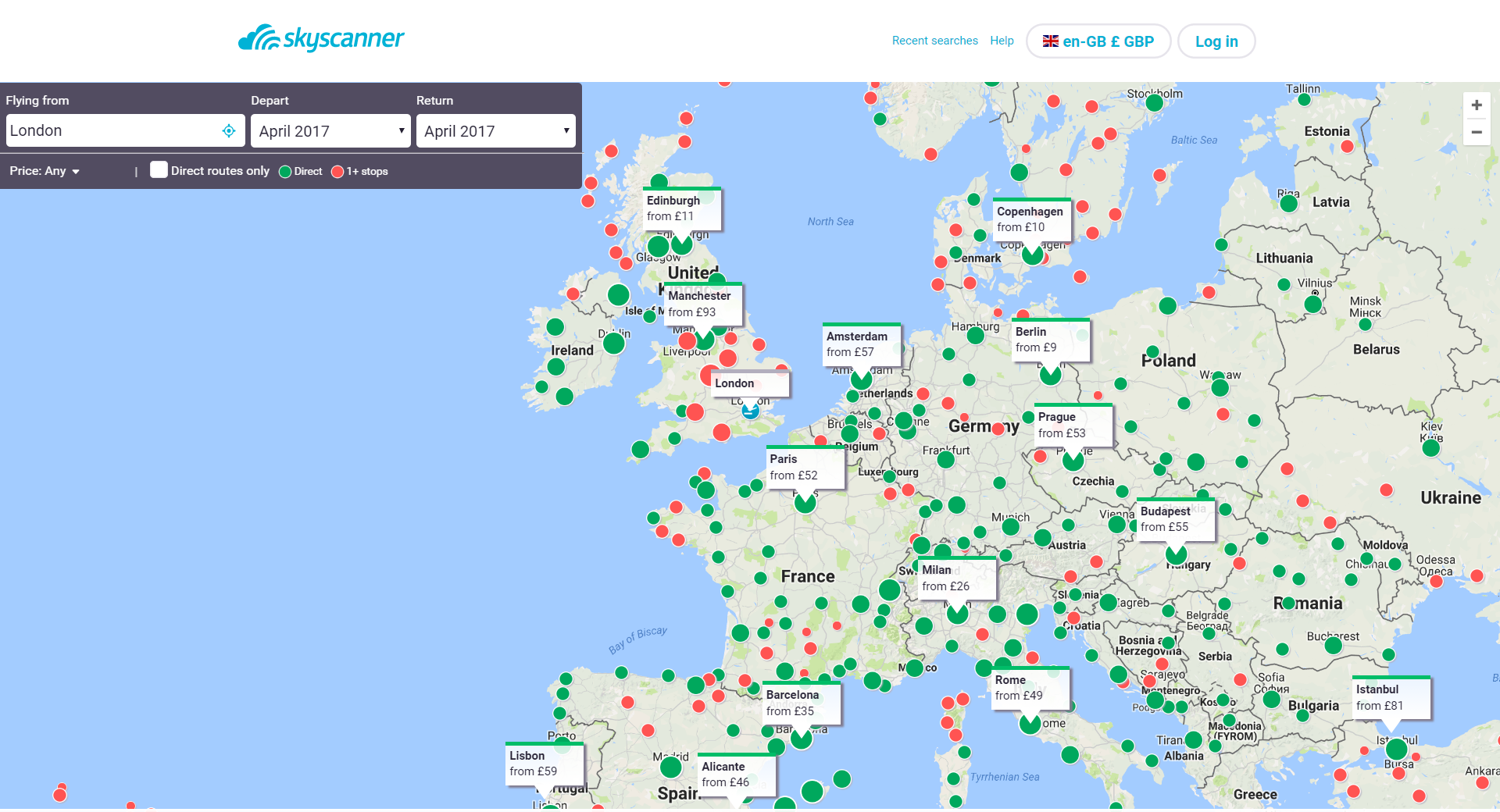Click the UK flag icon
The width and height of the screenshot is (1500, 812).
coord(1051,41)
